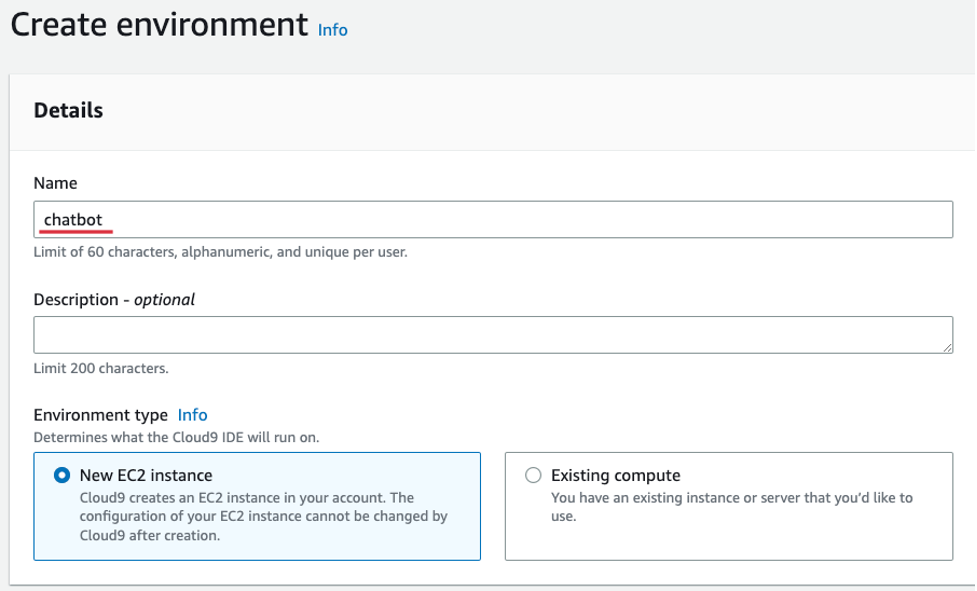Click the word chatbot in the Name field
Image resolution: width=977 pixels, height=591 pixels.
coord(73,220)
